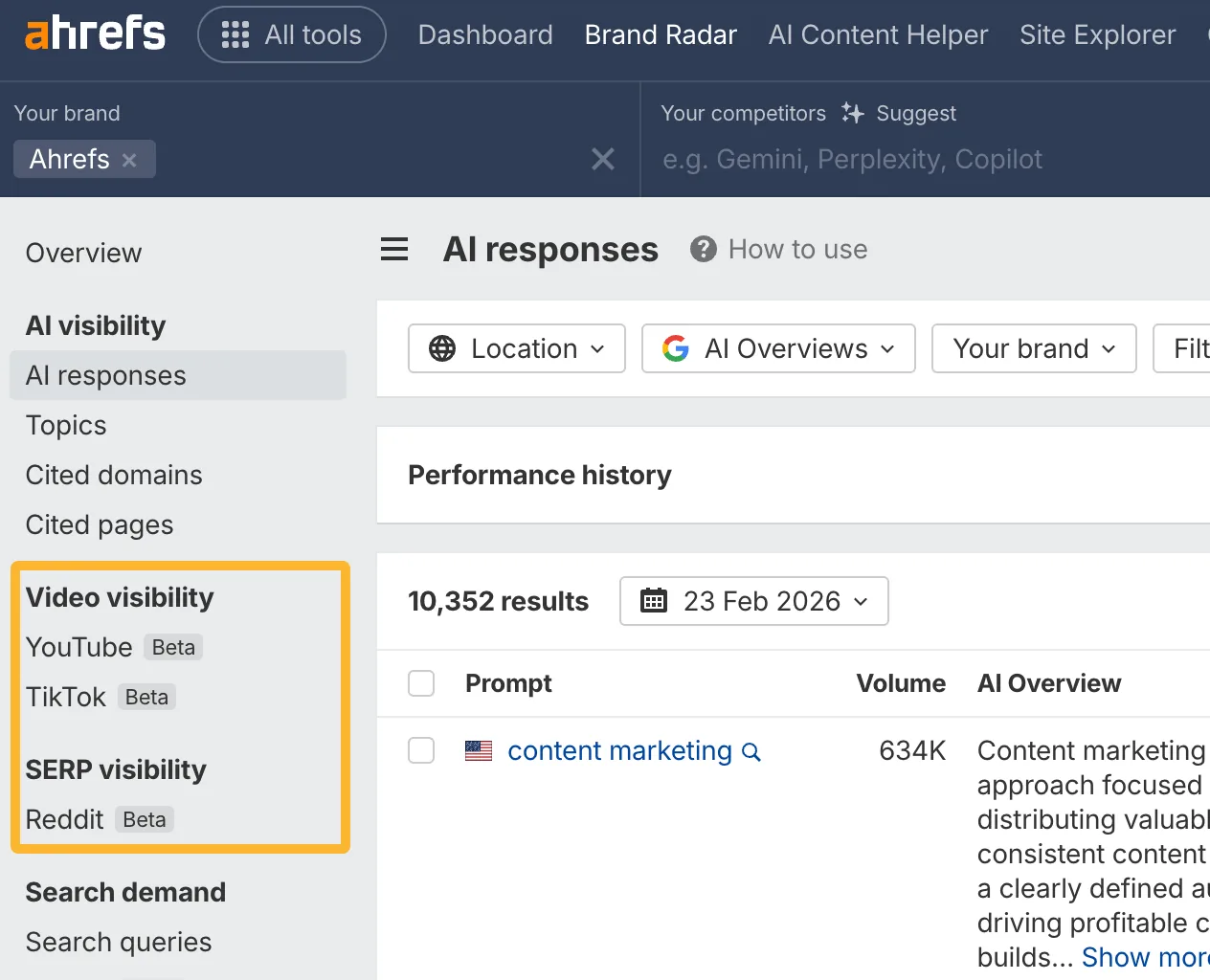Click the How to use question mark icon
Screen dimensions: 1210x980
click(x=704, y=249)
